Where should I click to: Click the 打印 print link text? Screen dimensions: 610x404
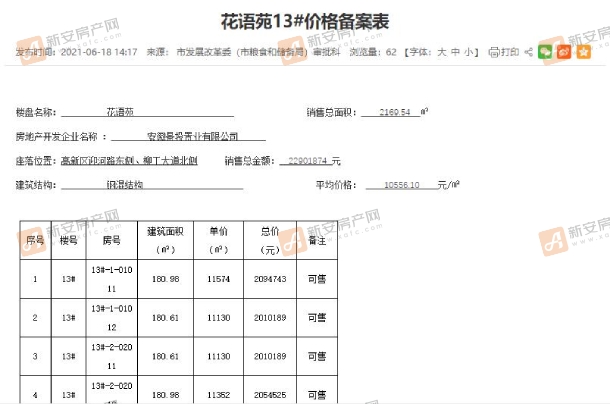coord(510,52)
